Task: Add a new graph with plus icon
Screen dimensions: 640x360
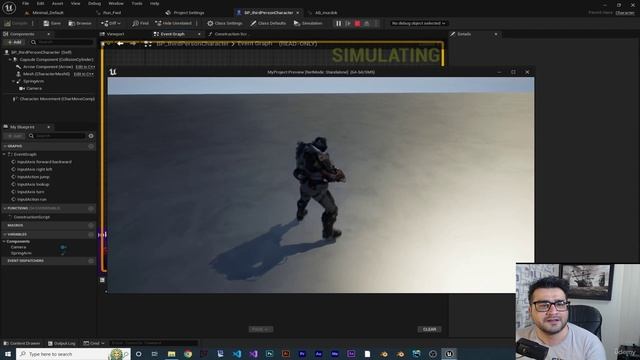Action: point(91,146)
